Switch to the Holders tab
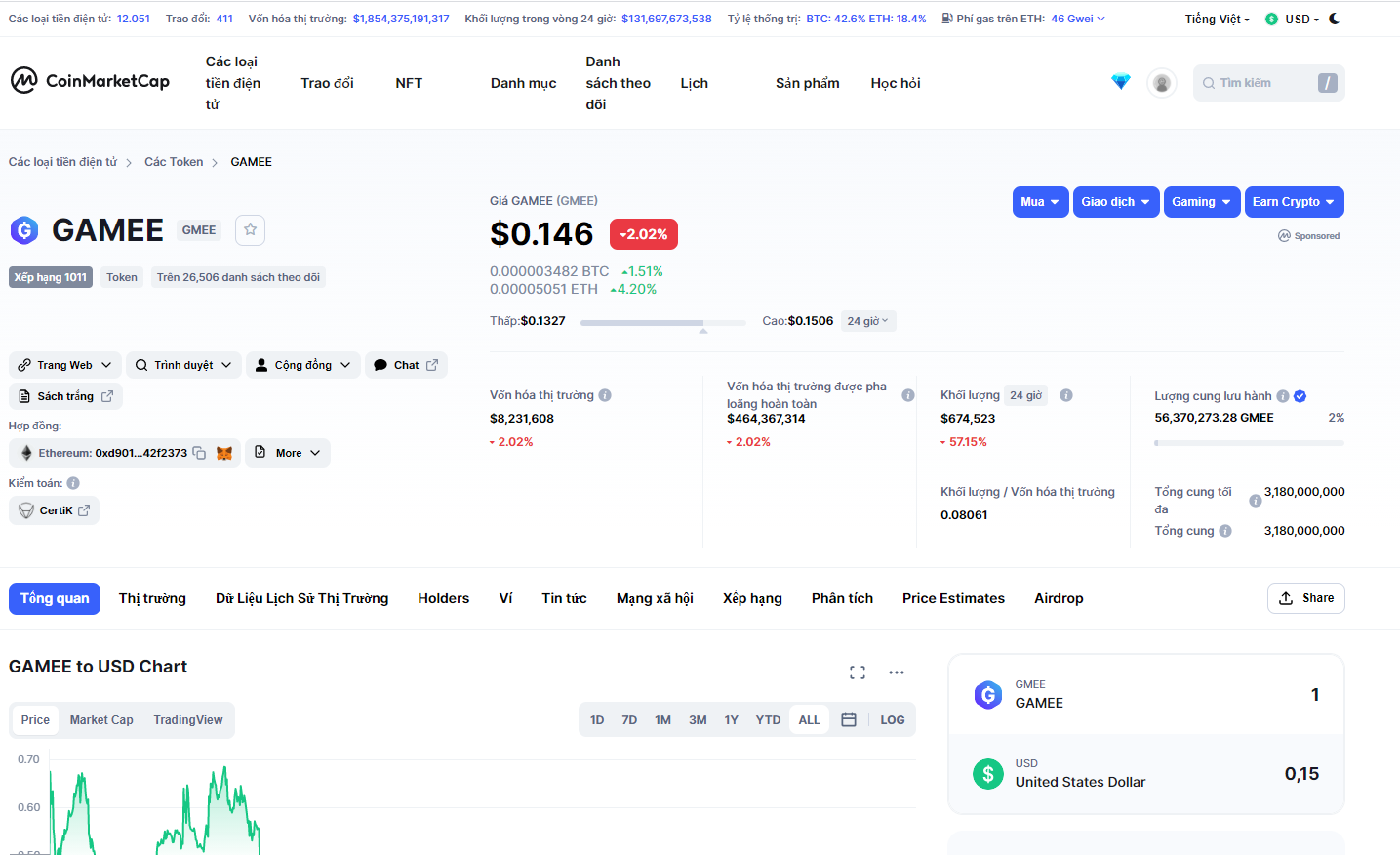The image size is (1400, 855). click(x=443, y=598)
